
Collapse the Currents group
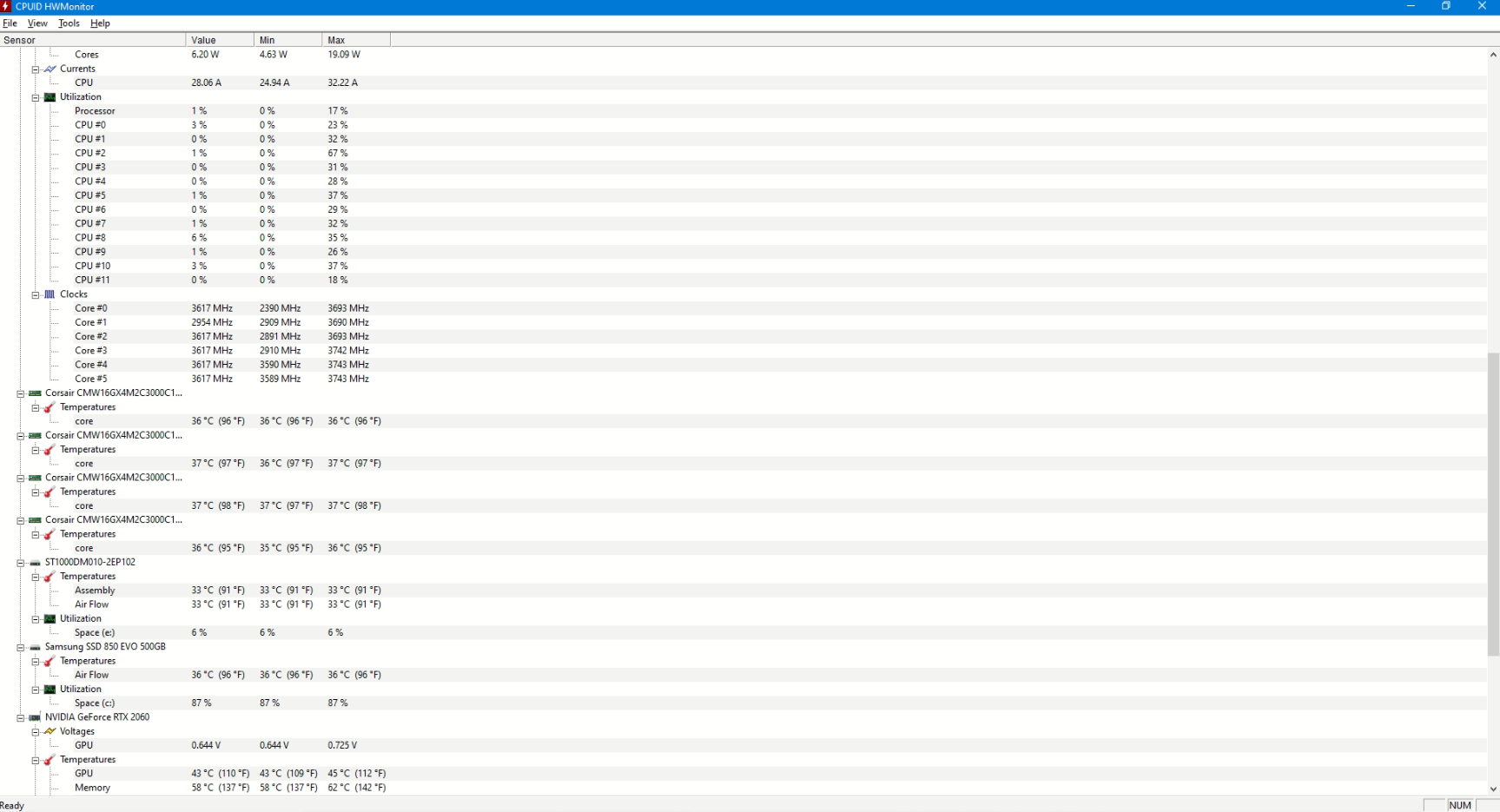[x=36, y=69]
